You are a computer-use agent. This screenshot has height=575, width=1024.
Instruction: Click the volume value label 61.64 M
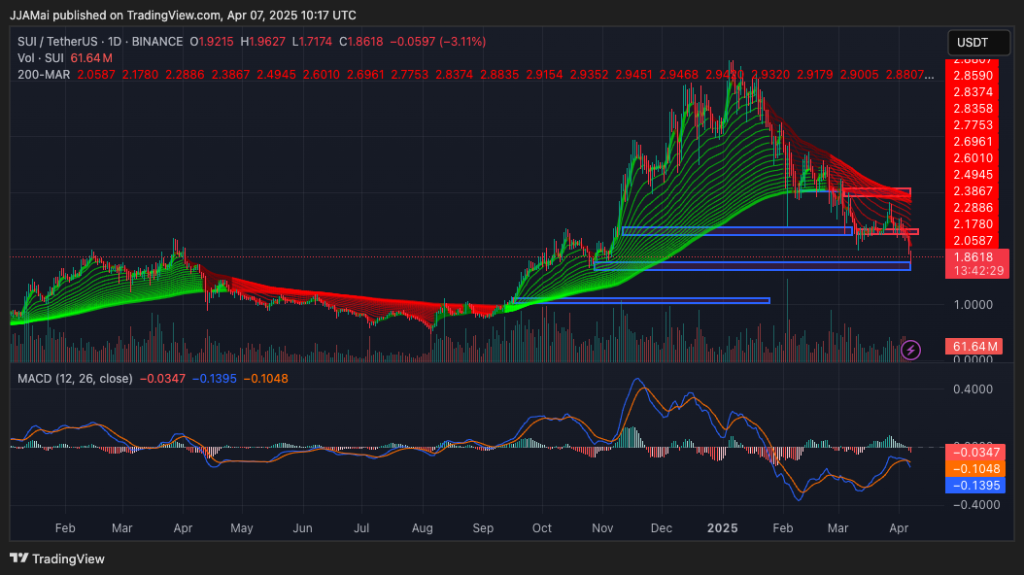coord(974,346)
